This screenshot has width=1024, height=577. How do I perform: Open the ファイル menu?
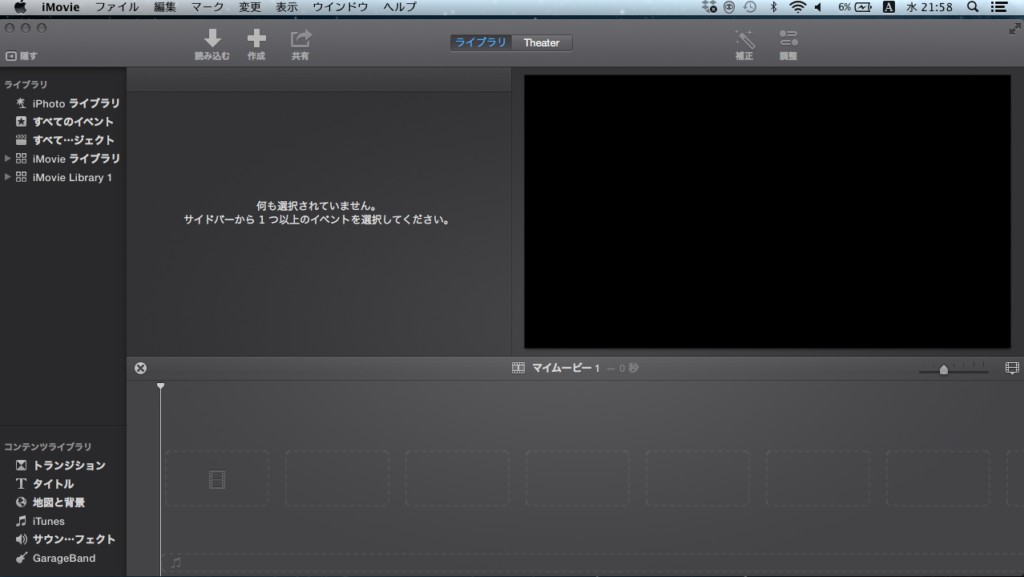pos(117,7)
